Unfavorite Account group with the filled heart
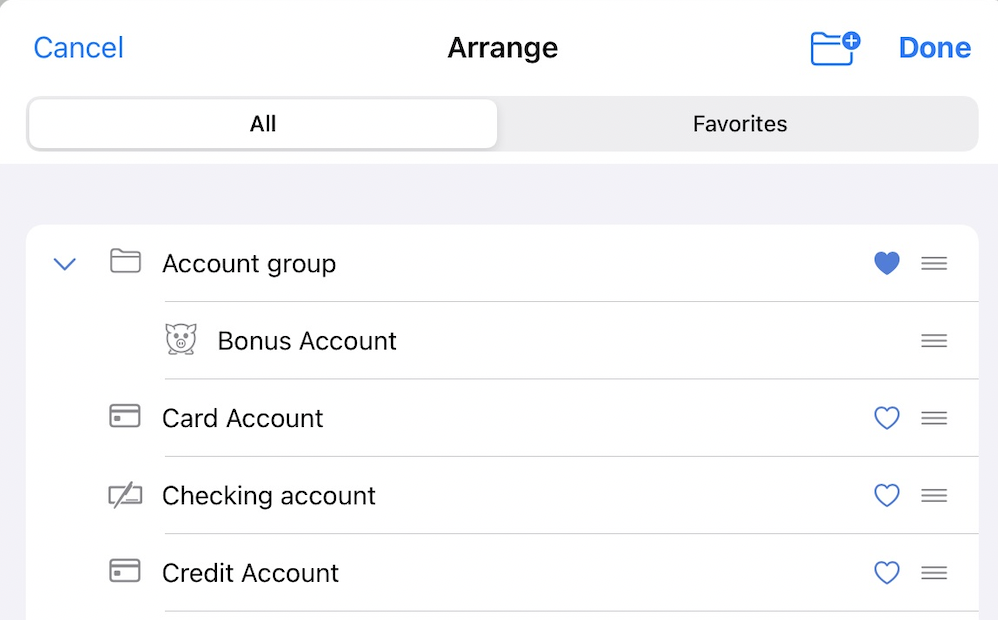The height and width of the screenshot is (620, 998). click(x=886, y=263)
